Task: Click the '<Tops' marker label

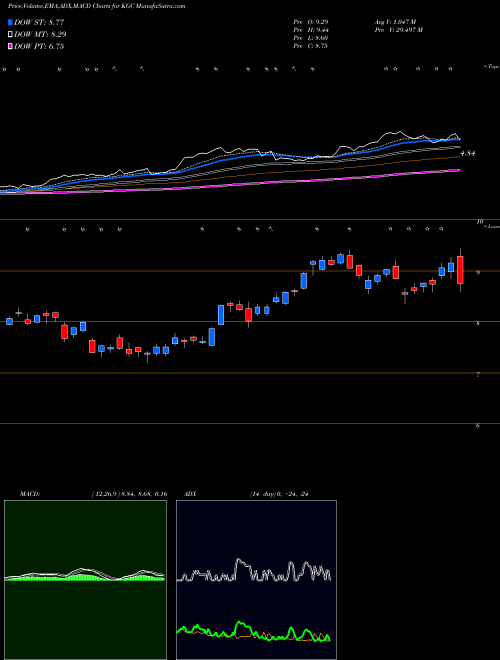Action: (x=491, y=67)
